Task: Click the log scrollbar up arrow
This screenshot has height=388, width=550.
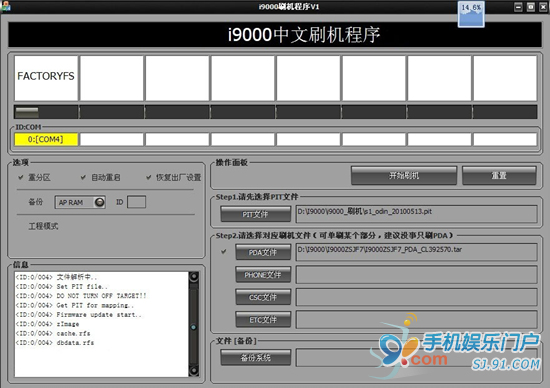Action: pyautogui.click(x=194, y=277)
